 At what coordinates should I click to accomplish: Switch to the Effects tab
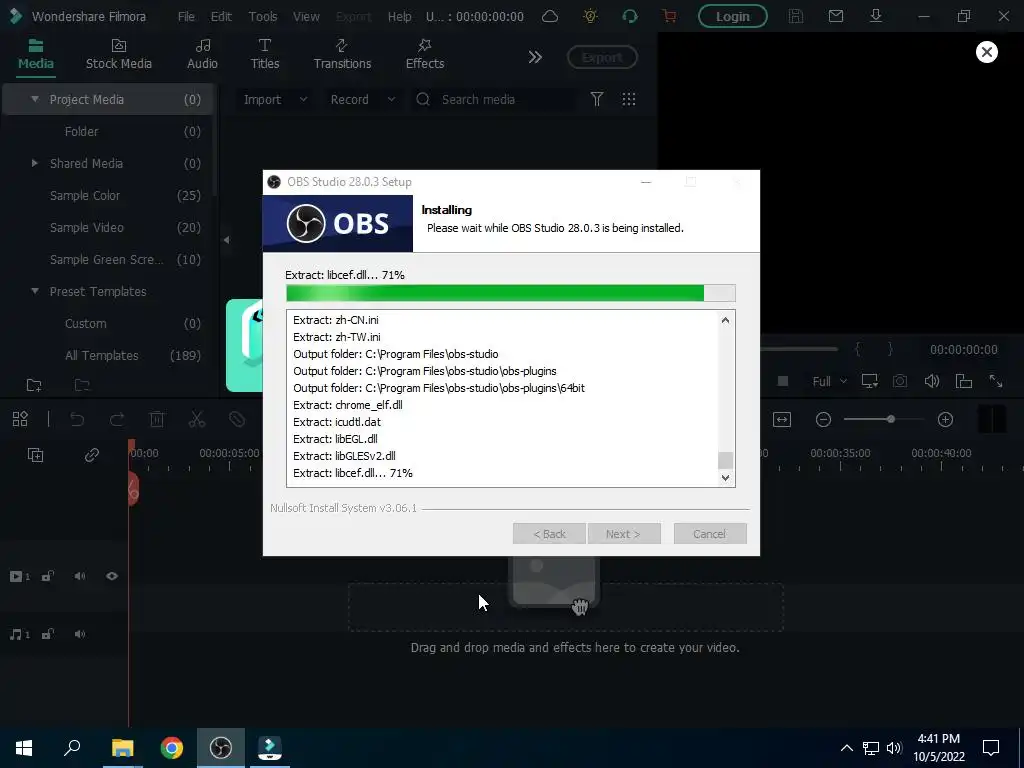coord(424,54)
